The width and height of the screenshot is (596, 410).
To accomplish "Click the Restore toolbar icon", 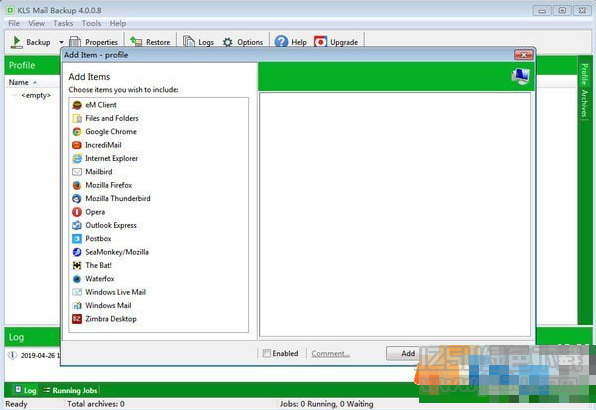I will click(136, 42).
